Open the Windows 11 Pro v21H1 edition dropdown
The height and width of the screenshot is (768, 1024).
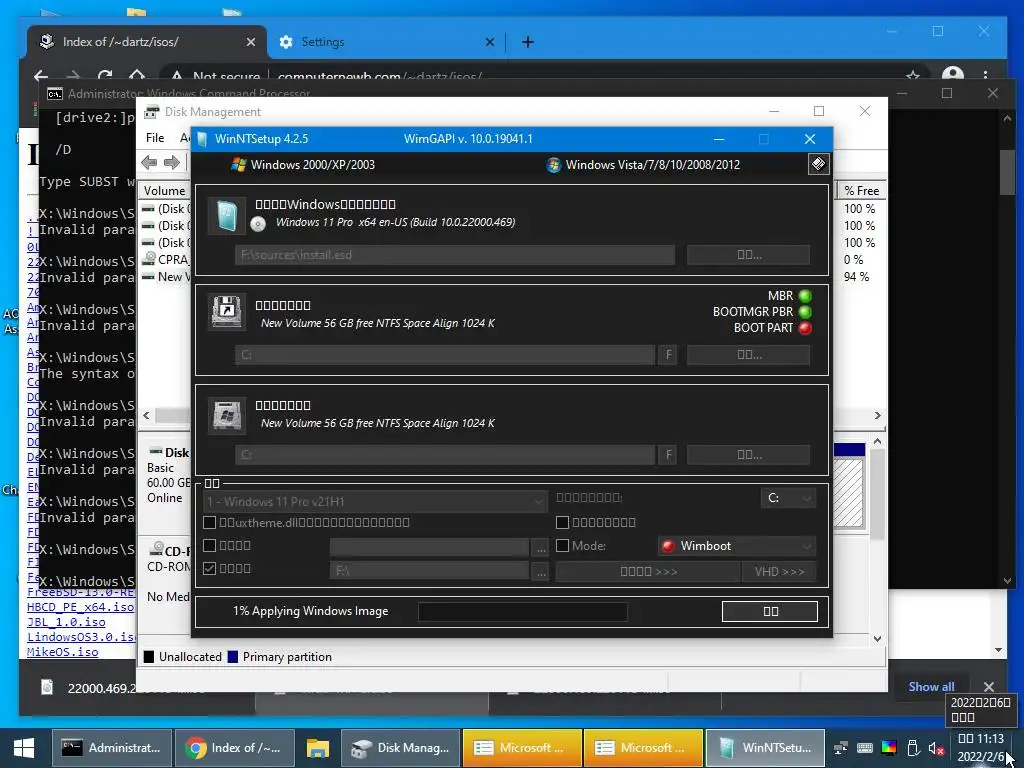[x=375, y=502]
